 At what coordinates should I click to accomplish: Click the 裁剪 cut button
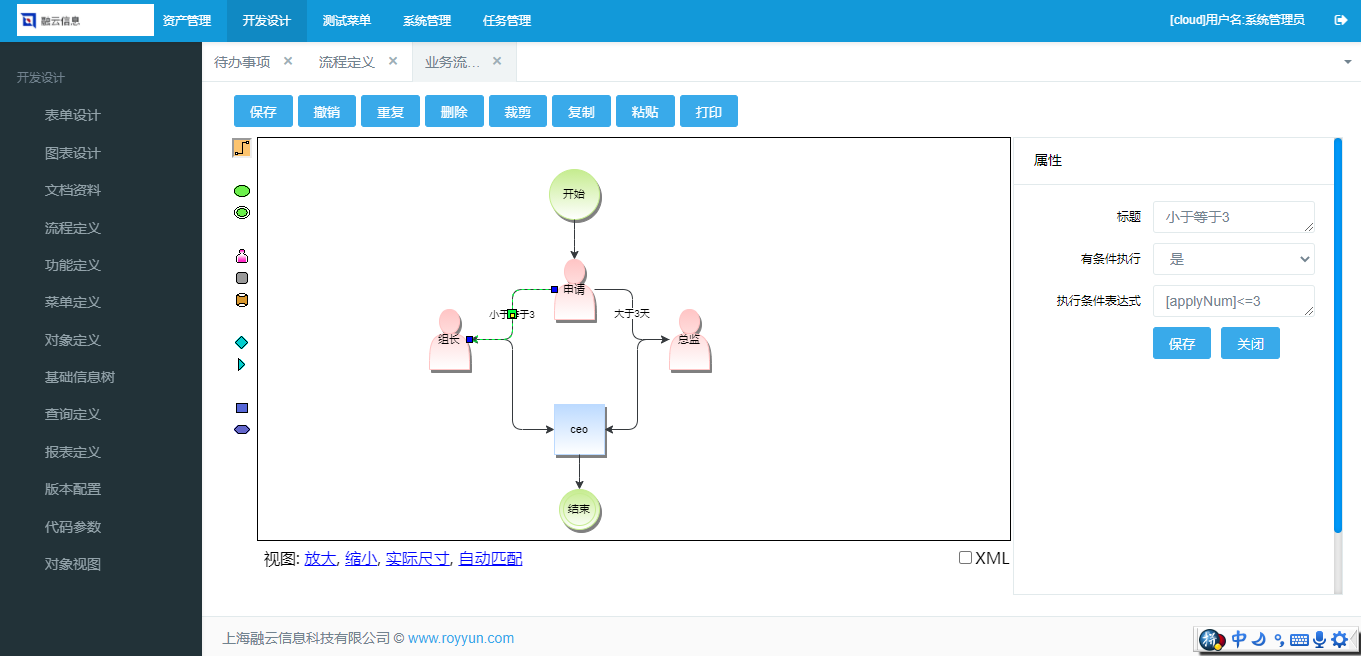pyautogui.click(x=518, y=111)
